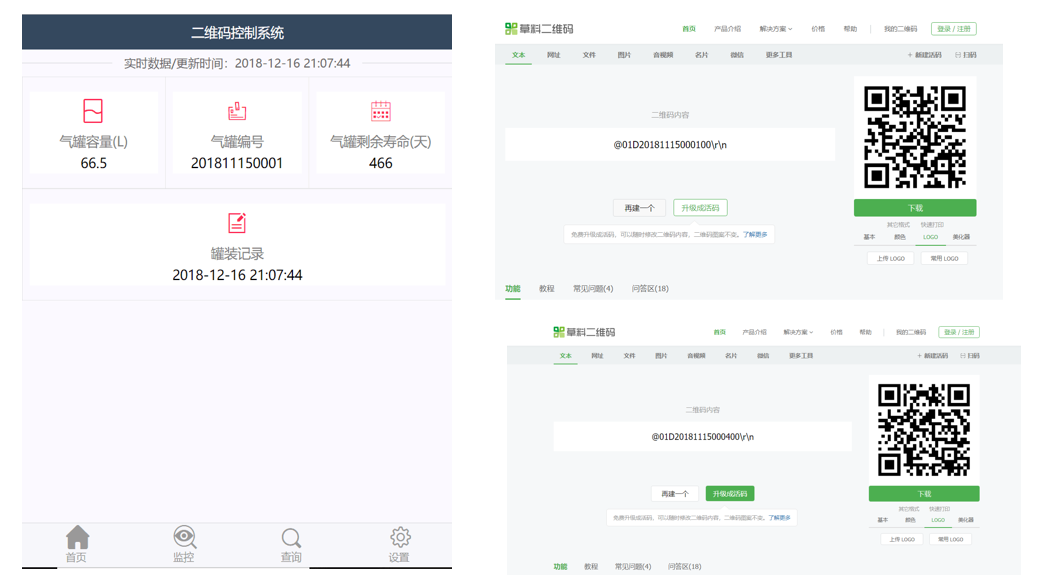The height and width of the screenshot is (583, 1037).
Task: Click 常用 LOGO on the 000400 page
Action: [950, 539]
